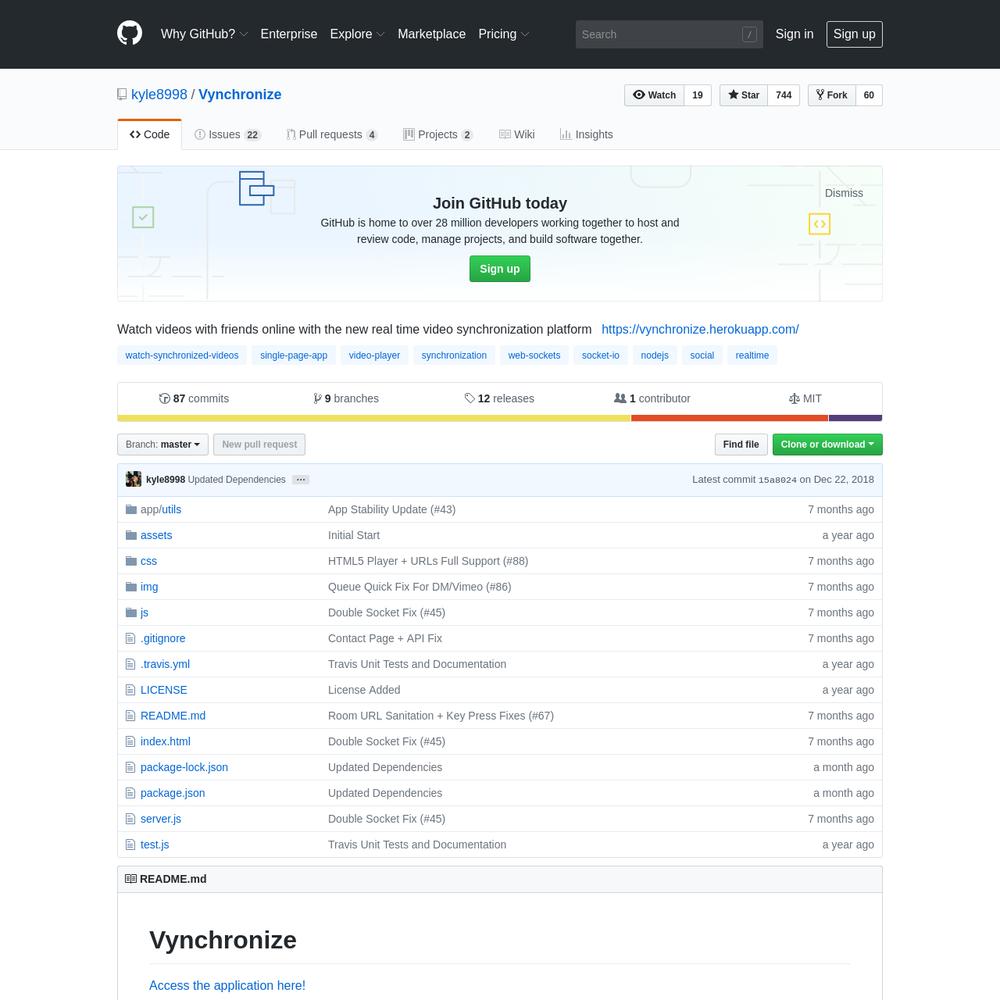Click the purple segment of language bar
Image resolution: width=1000 pixels, height=1000 pixels.
(x=855, y=418)
